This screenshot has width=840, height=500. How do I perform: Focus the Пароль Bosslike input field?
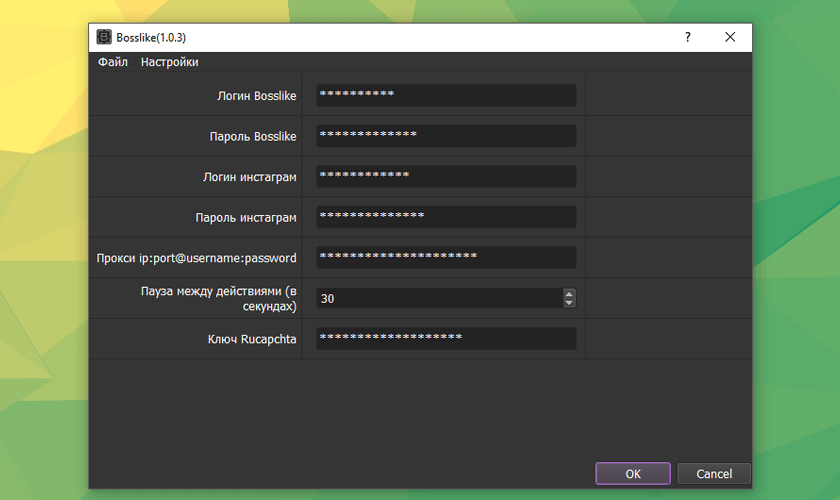[x=446, y=136]
